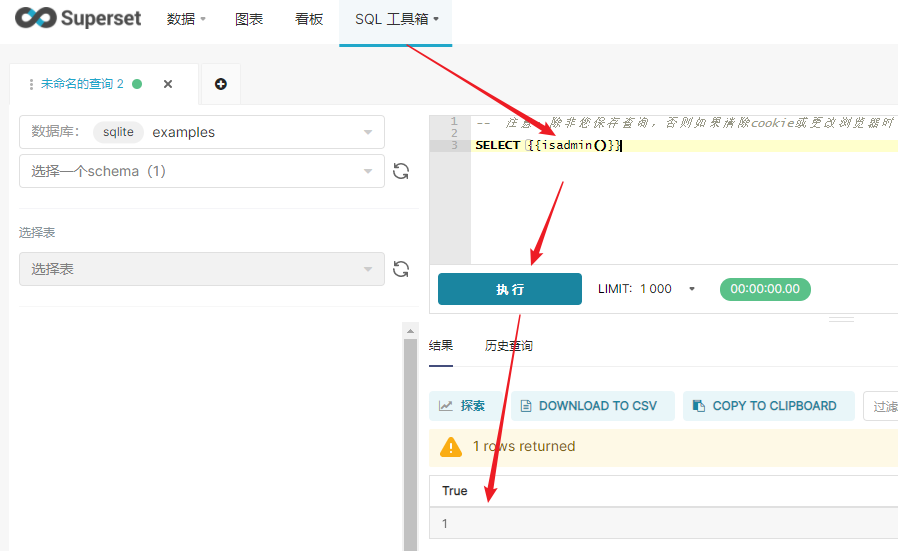Screen dimensions: 898x551
Task: Go to the 图表 page
Action: click(249, 19)
